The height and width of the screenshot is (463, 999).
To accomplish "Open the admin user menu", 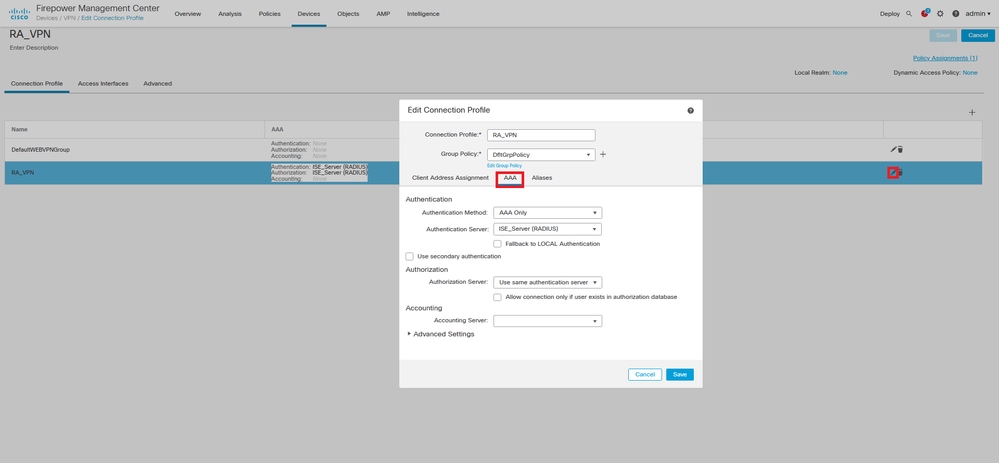I will pyautogui.click(x=978, y=13).
